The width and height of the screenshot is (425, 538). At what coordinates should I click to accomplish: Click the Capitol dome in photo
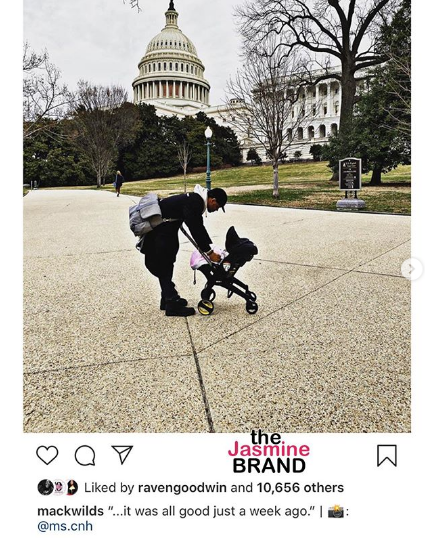point(171,57)
